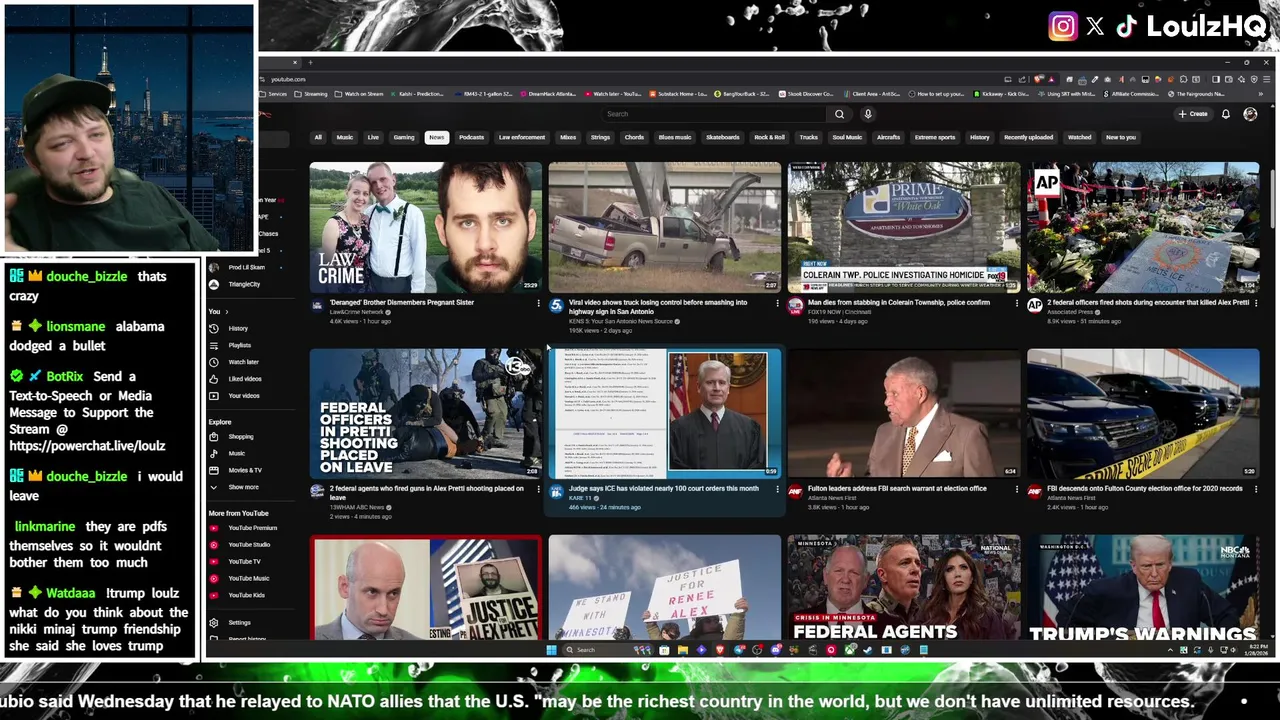The image size is (1280, 720).
Task: Click the Windows taskbar search box
Action: [x=610, y=650]
